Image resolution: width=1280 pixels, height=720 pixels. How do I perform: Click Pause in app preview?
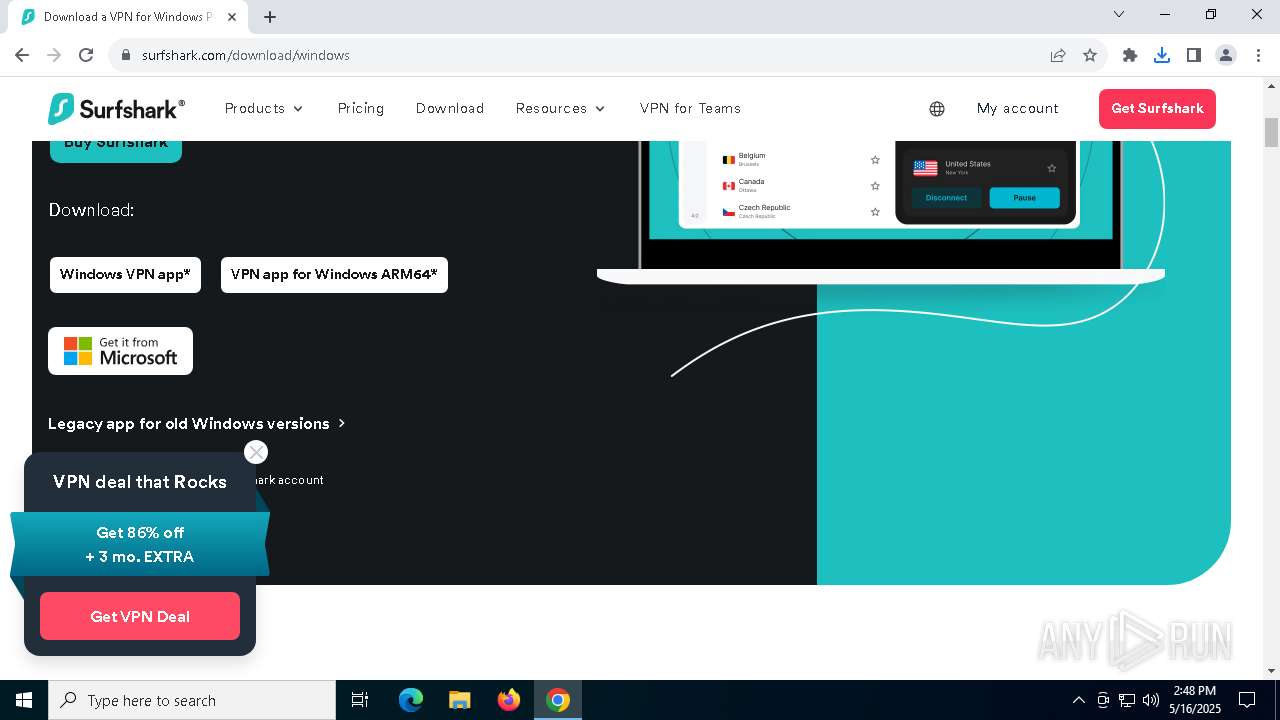tap(1024, 197)
